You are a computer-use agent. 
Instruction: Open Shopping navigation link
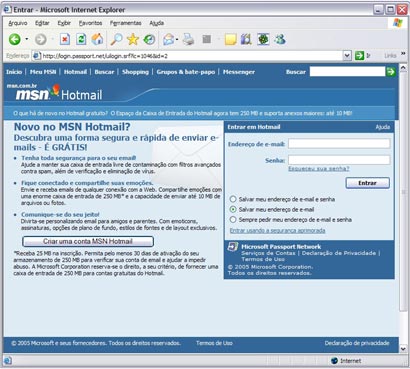pyautogui.click(x=135, y=72)
